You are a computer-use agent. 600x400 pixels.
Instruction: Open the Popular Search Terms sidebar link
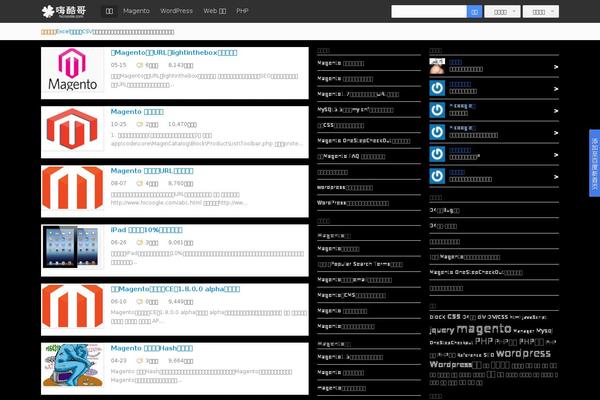(360, 264)
